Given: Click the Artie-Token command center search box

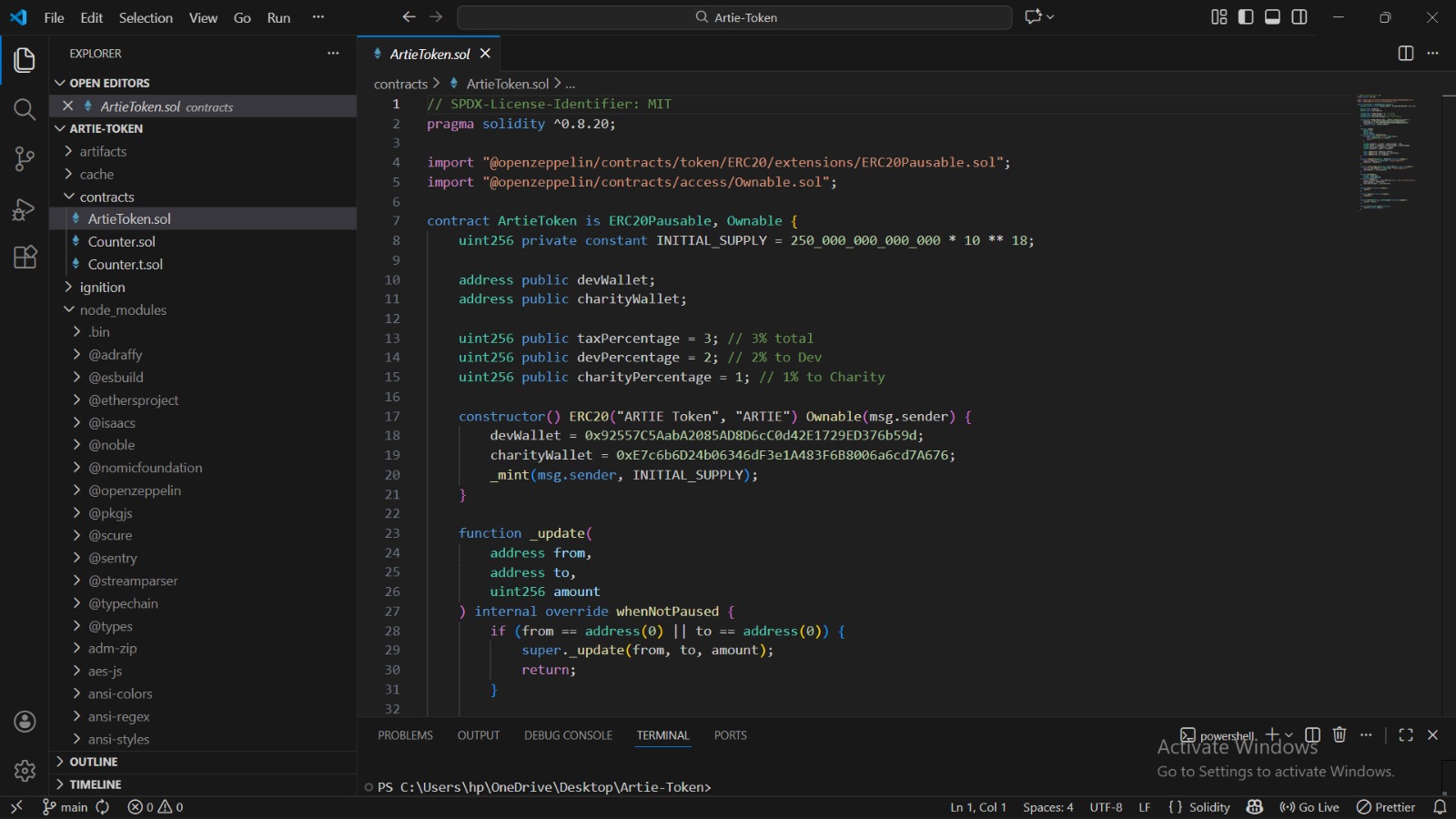Looking at the screenshot, I should click(734, 17).
